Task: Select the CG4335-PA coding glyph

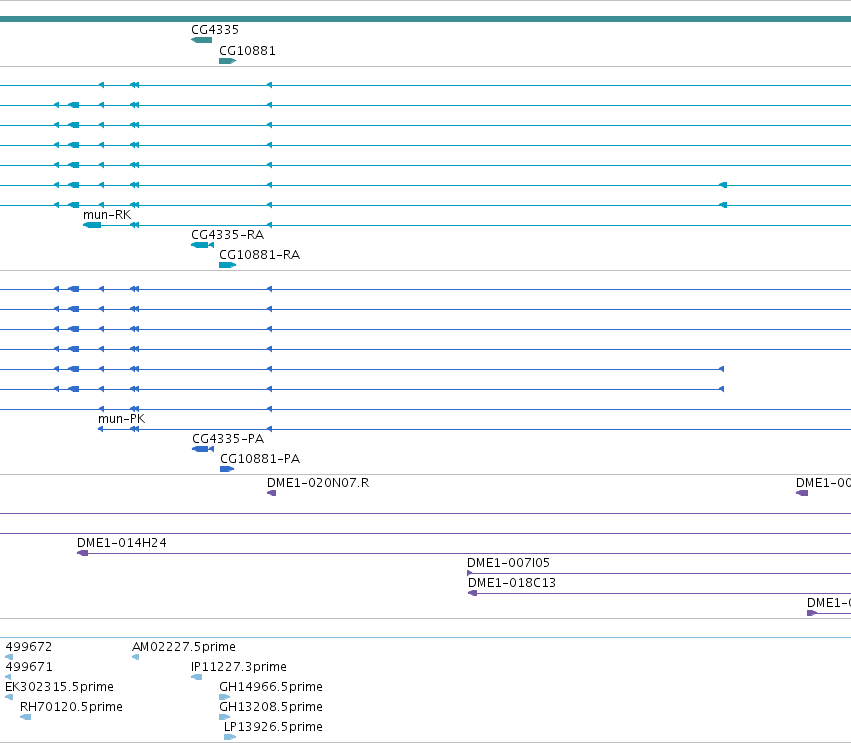Action: 203,449
